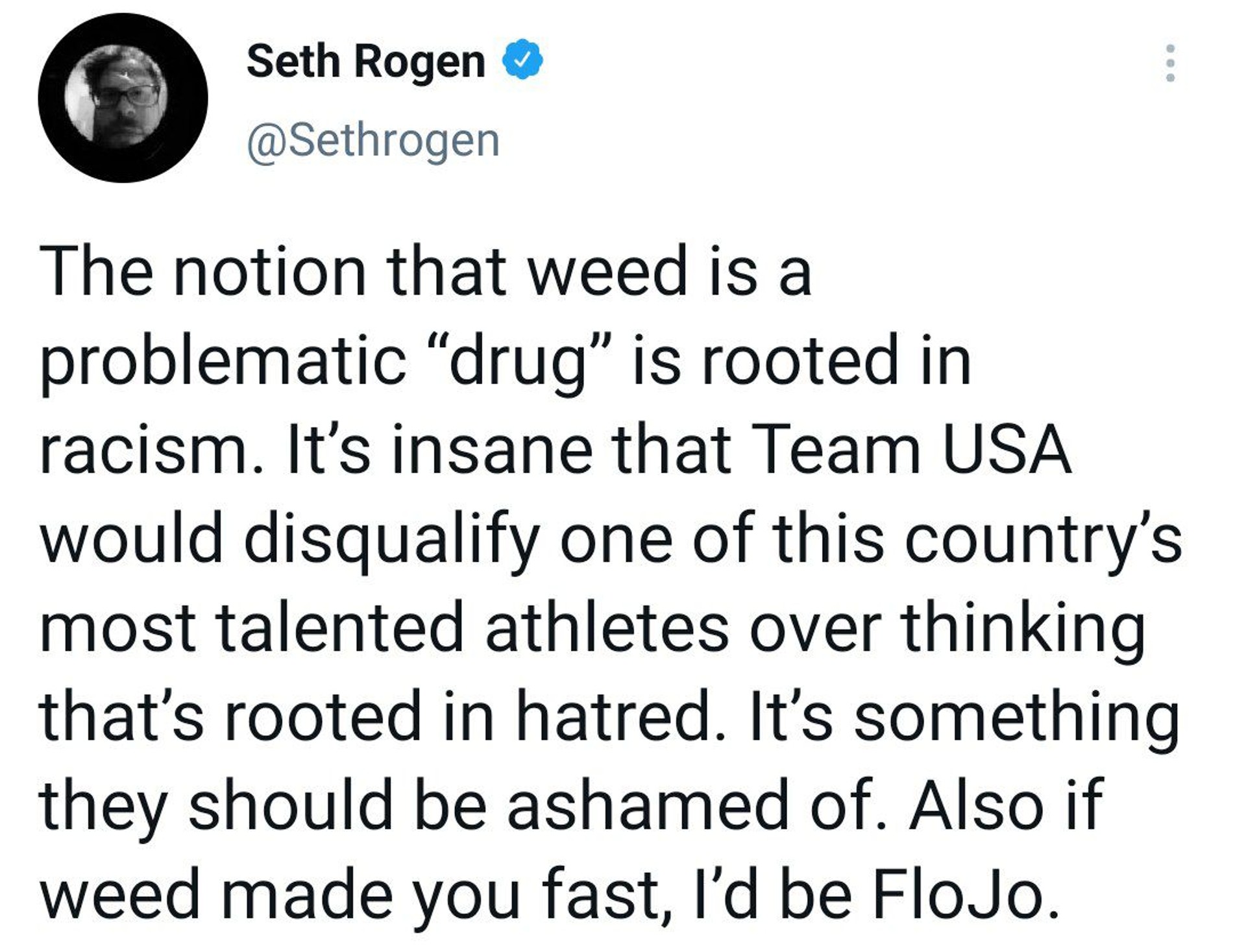Open Seth Rogen's profile picture

click(x=123, y=98)
